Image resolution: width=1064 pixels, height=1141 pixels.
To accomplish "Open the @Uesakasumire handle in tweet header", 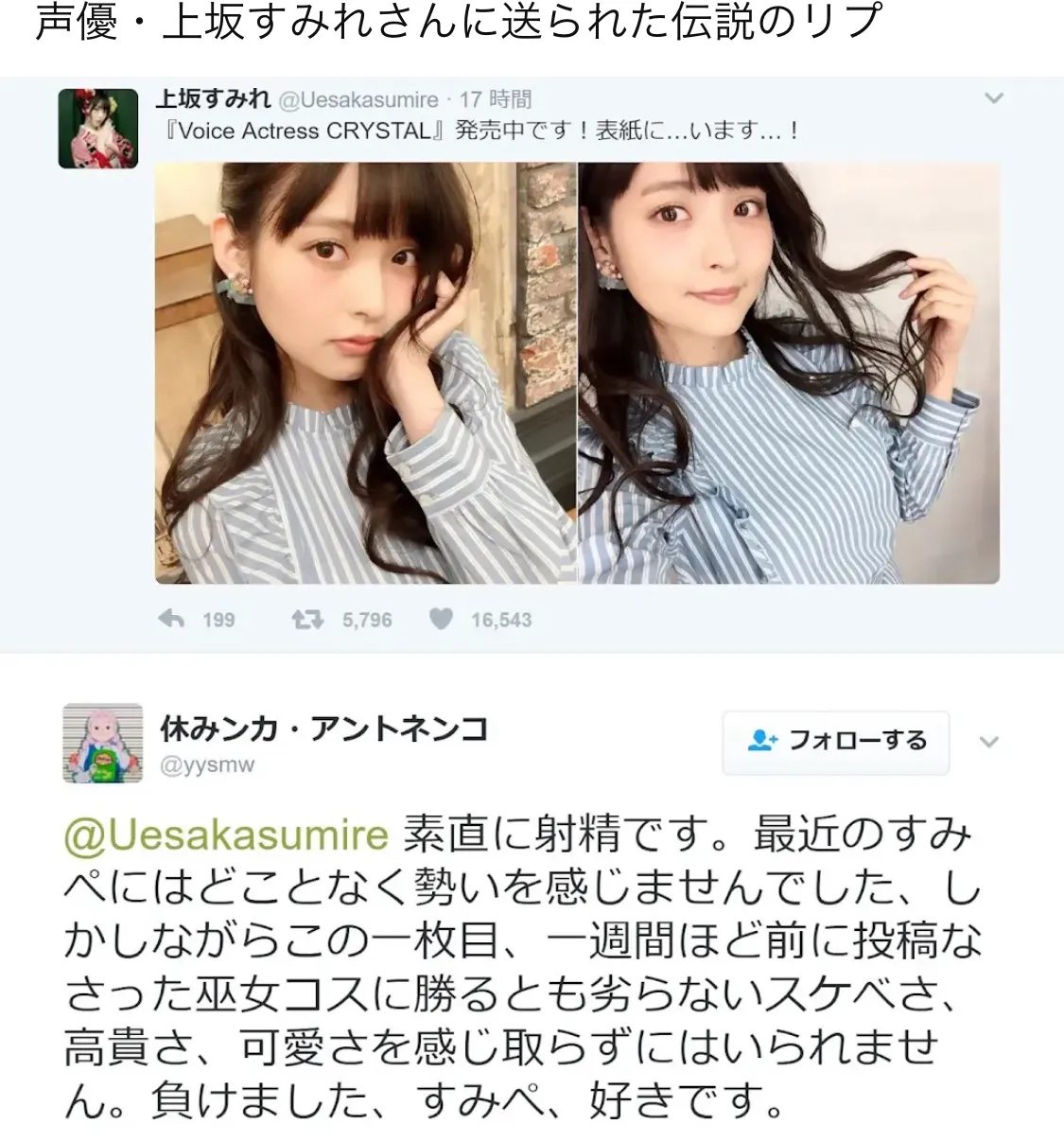I will coord(358,99).
